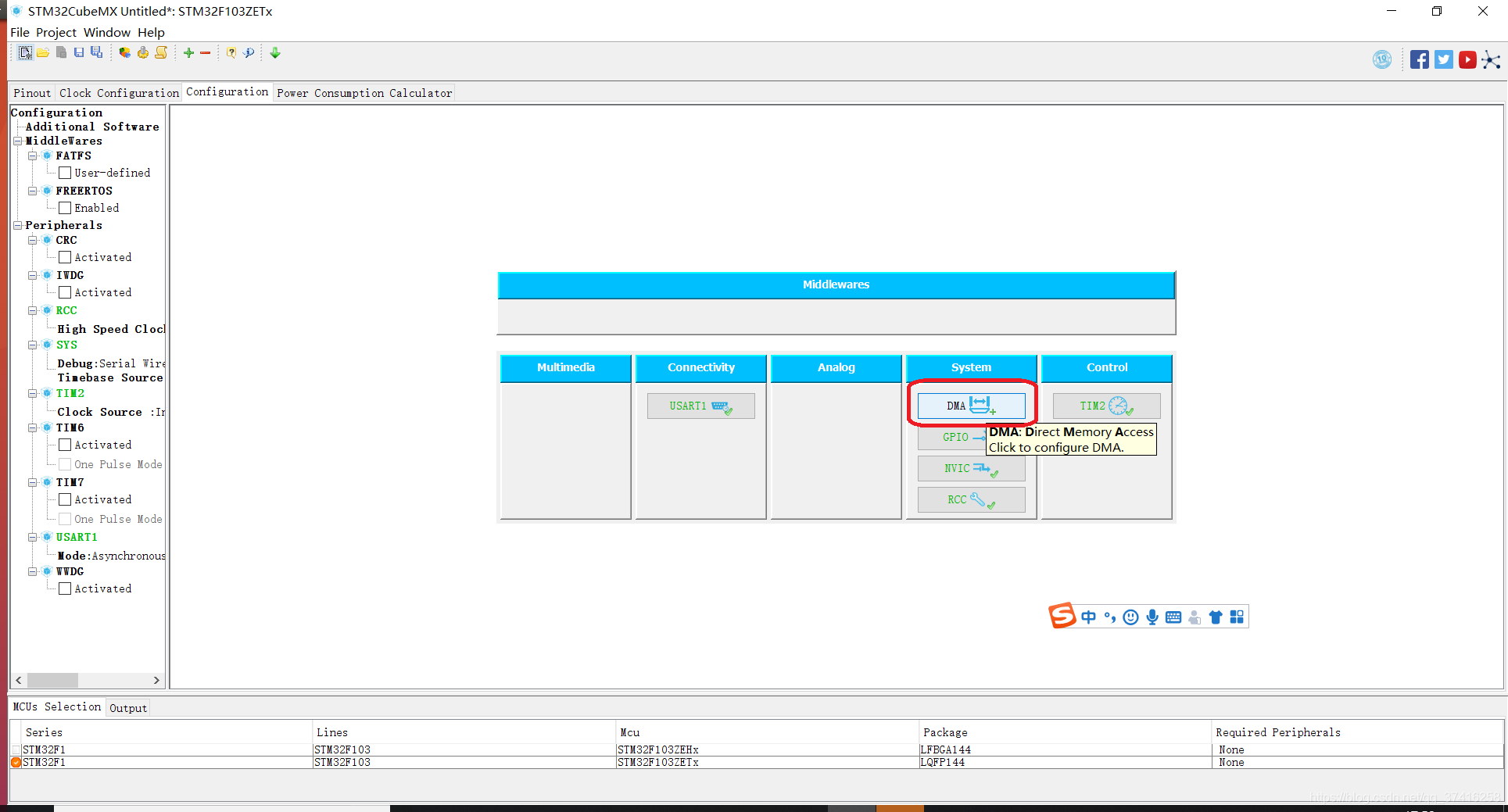Click the green plus toolbar icon
1508x812 pixels.
188,52
